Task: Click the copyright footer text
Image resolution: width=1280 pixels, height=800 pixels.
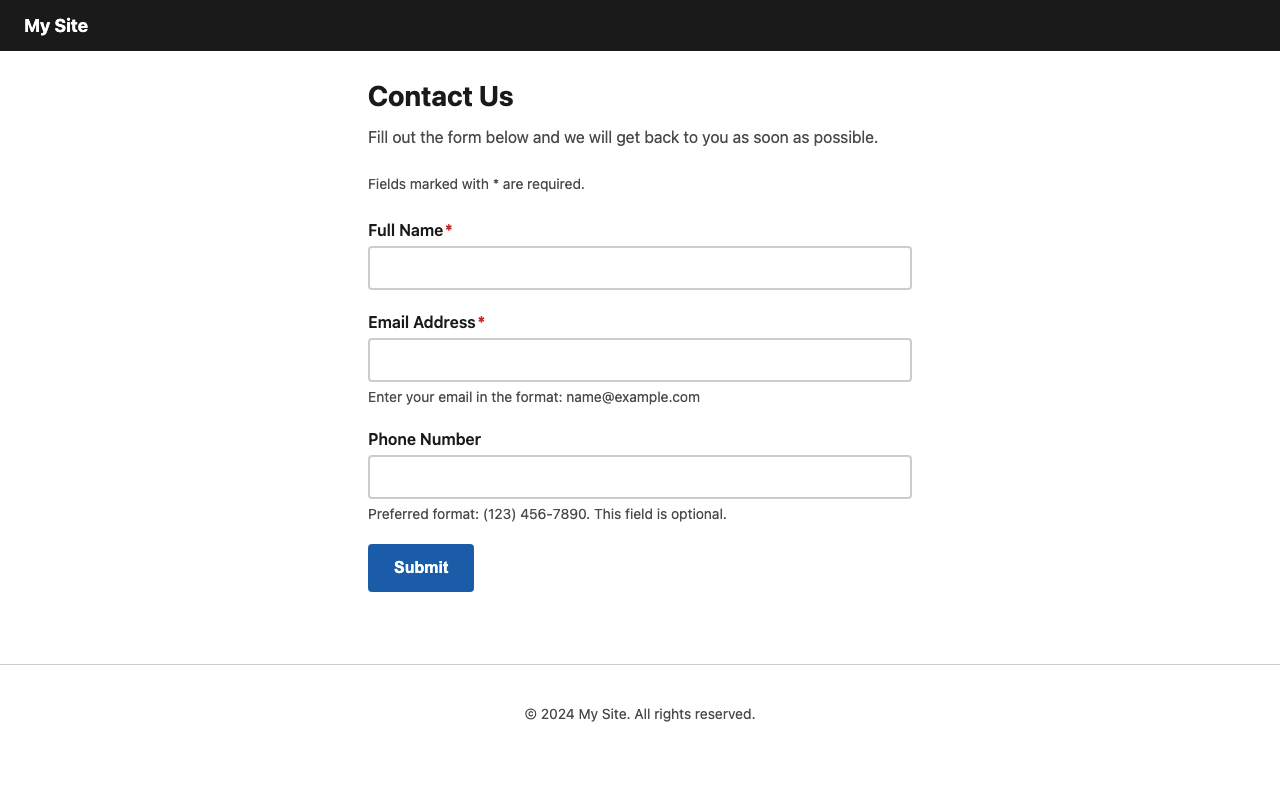Action: coord(639,714)
